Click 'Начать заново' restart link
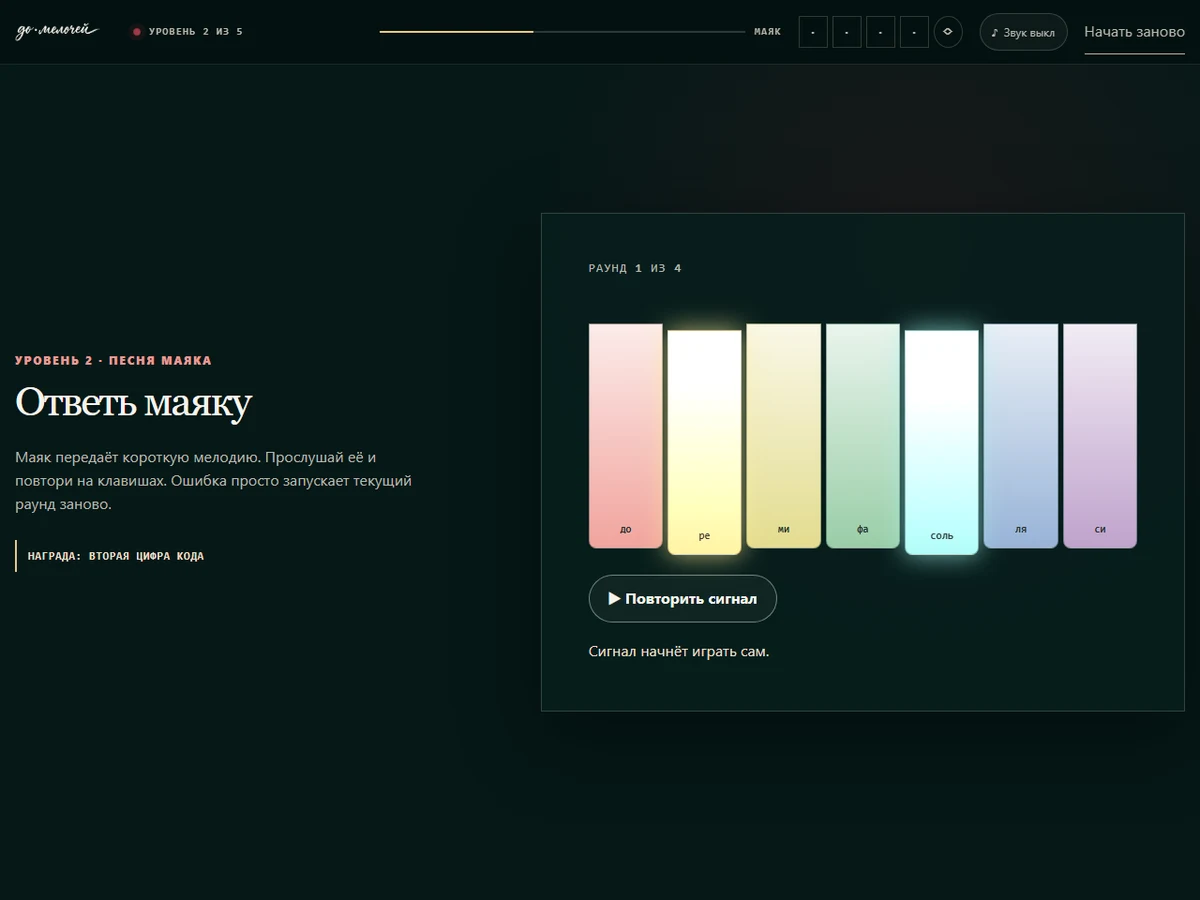 tap(1135, 32)
